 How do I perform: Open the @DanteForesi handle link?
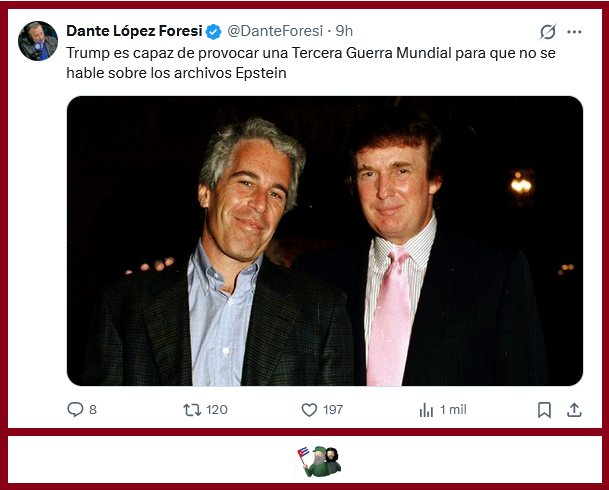pos(276,31)
